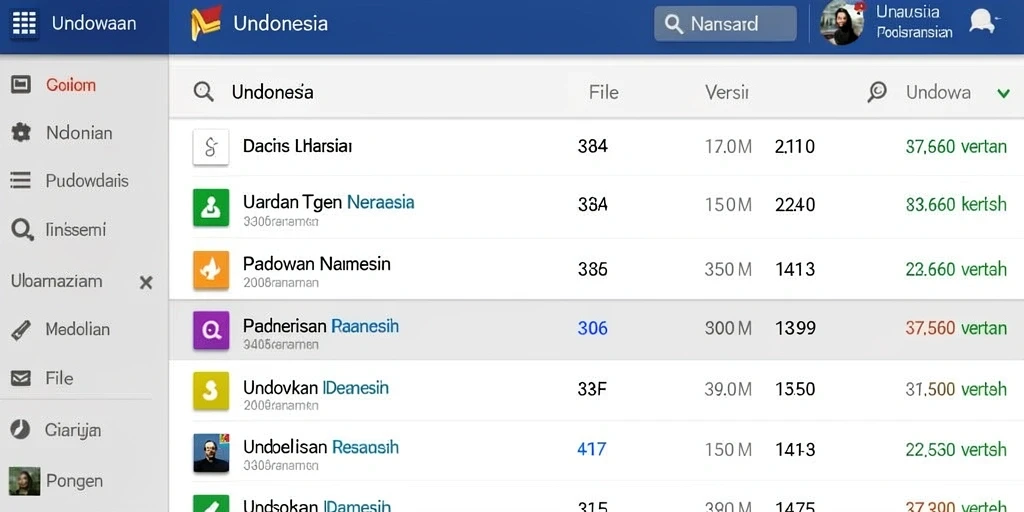The height and width of the screenshot is (512, 1024).
Task: Click the blue 417 file value
Action: (592, 449)
